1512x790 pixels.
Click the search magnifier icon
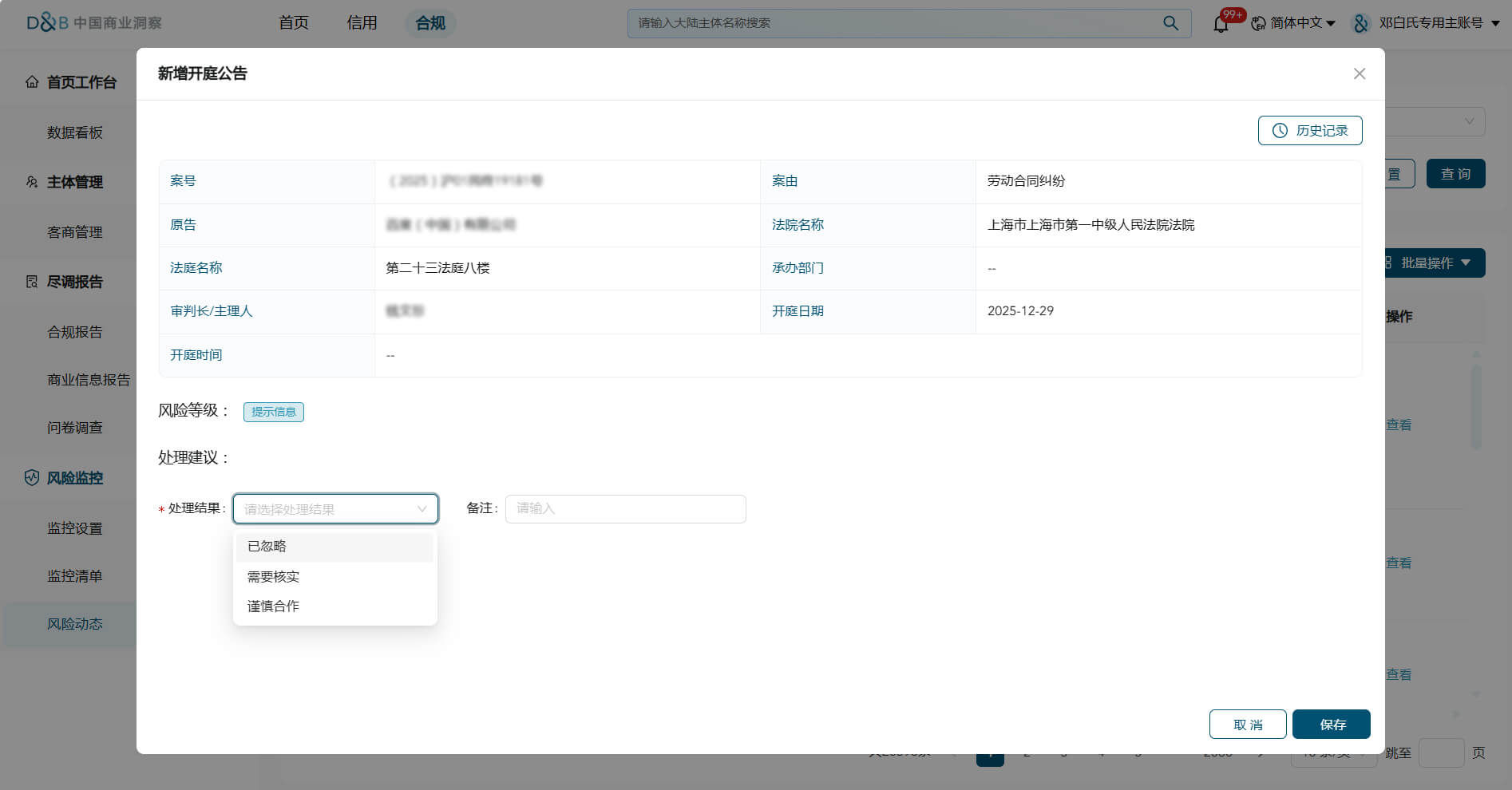[x=1170, y=23]
